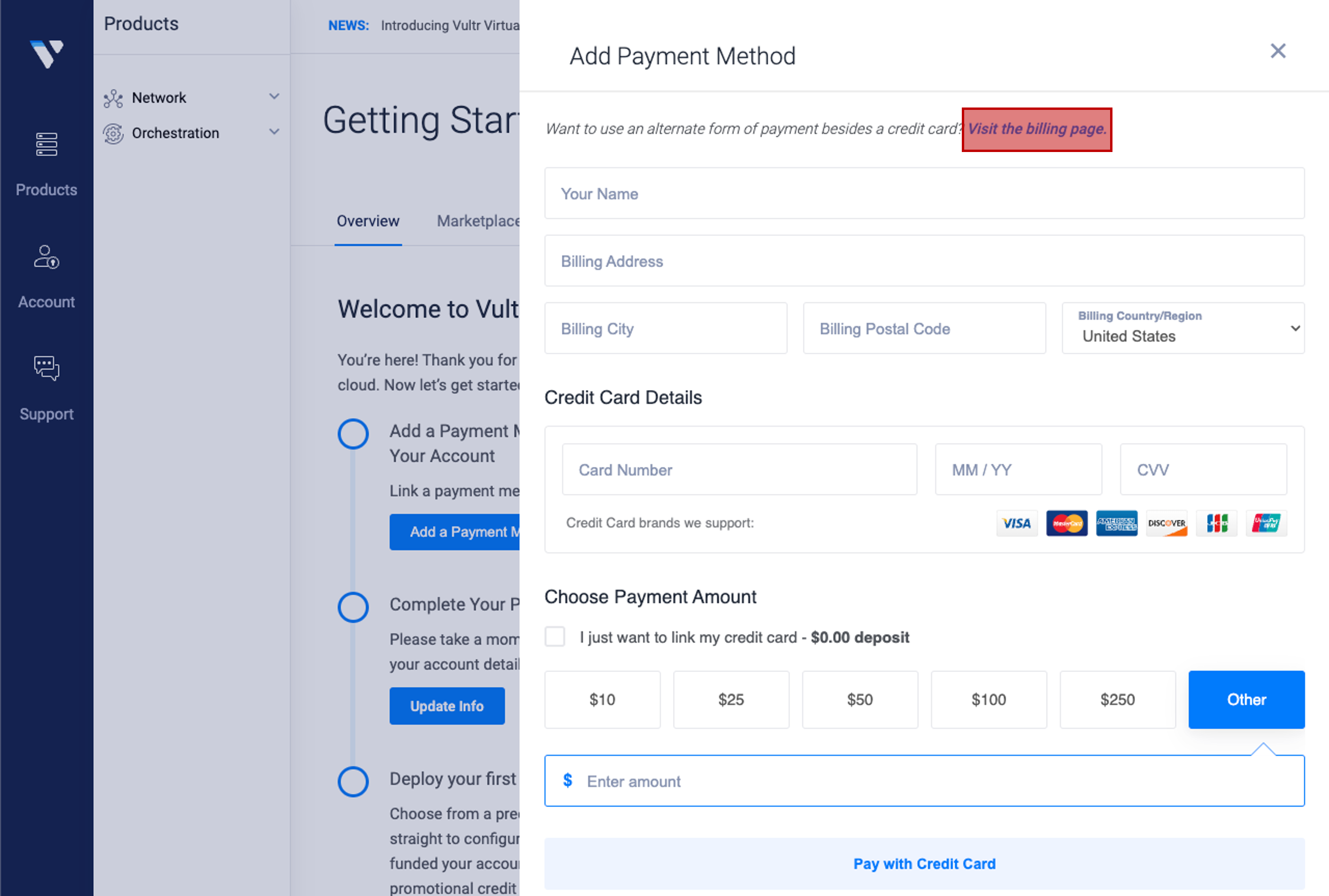The image size is (1329, 896).
Task: Click the Vultr logo icon
Action: click(x=46, y=54)
